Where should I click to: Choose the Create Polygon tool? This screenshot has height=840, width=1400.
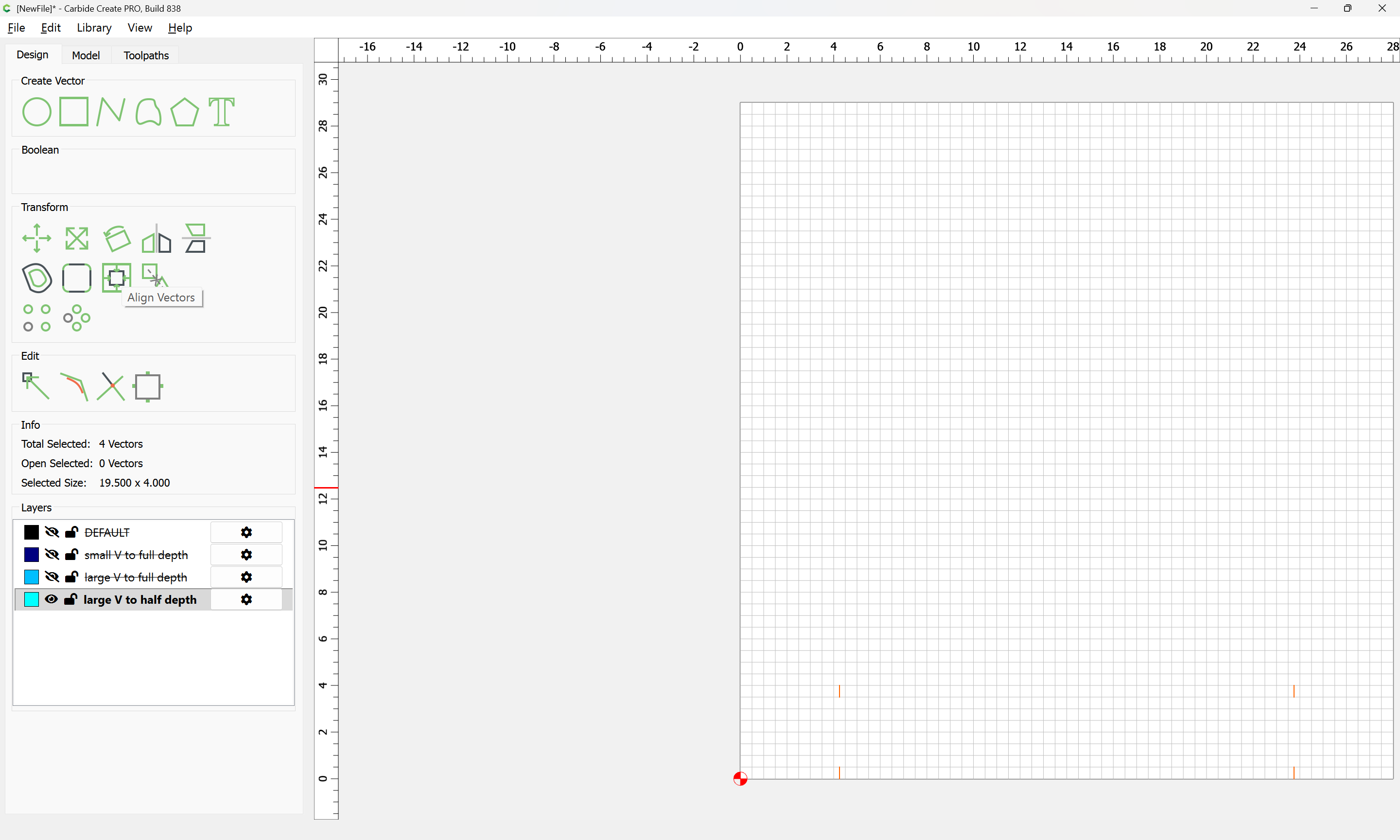point(184,111)
